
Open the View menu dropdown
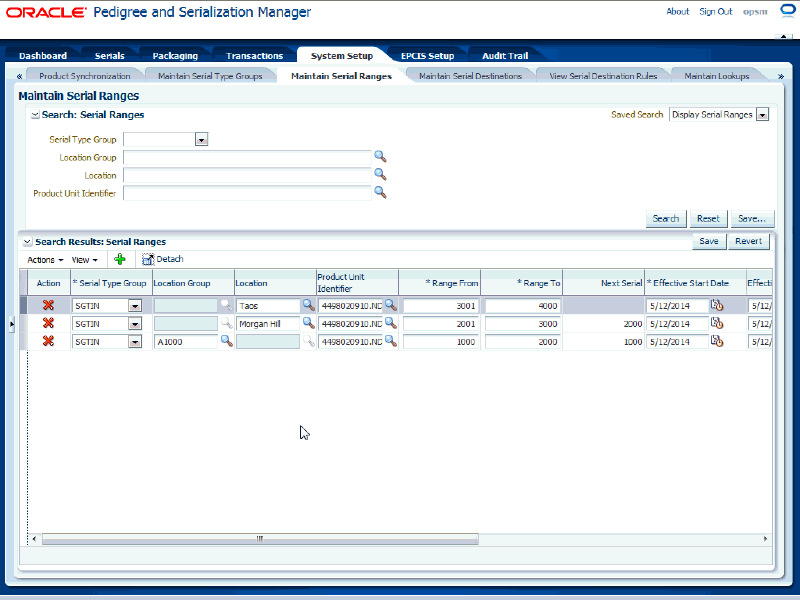coord(84,260)
